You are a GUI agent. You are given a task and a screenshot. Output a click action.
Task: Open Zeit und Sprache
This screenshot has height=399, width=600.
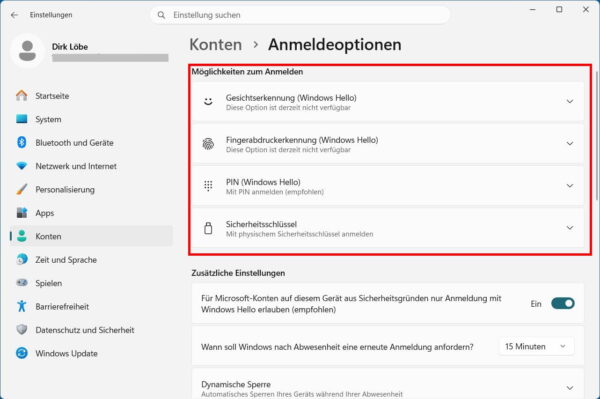coord(91,259)
